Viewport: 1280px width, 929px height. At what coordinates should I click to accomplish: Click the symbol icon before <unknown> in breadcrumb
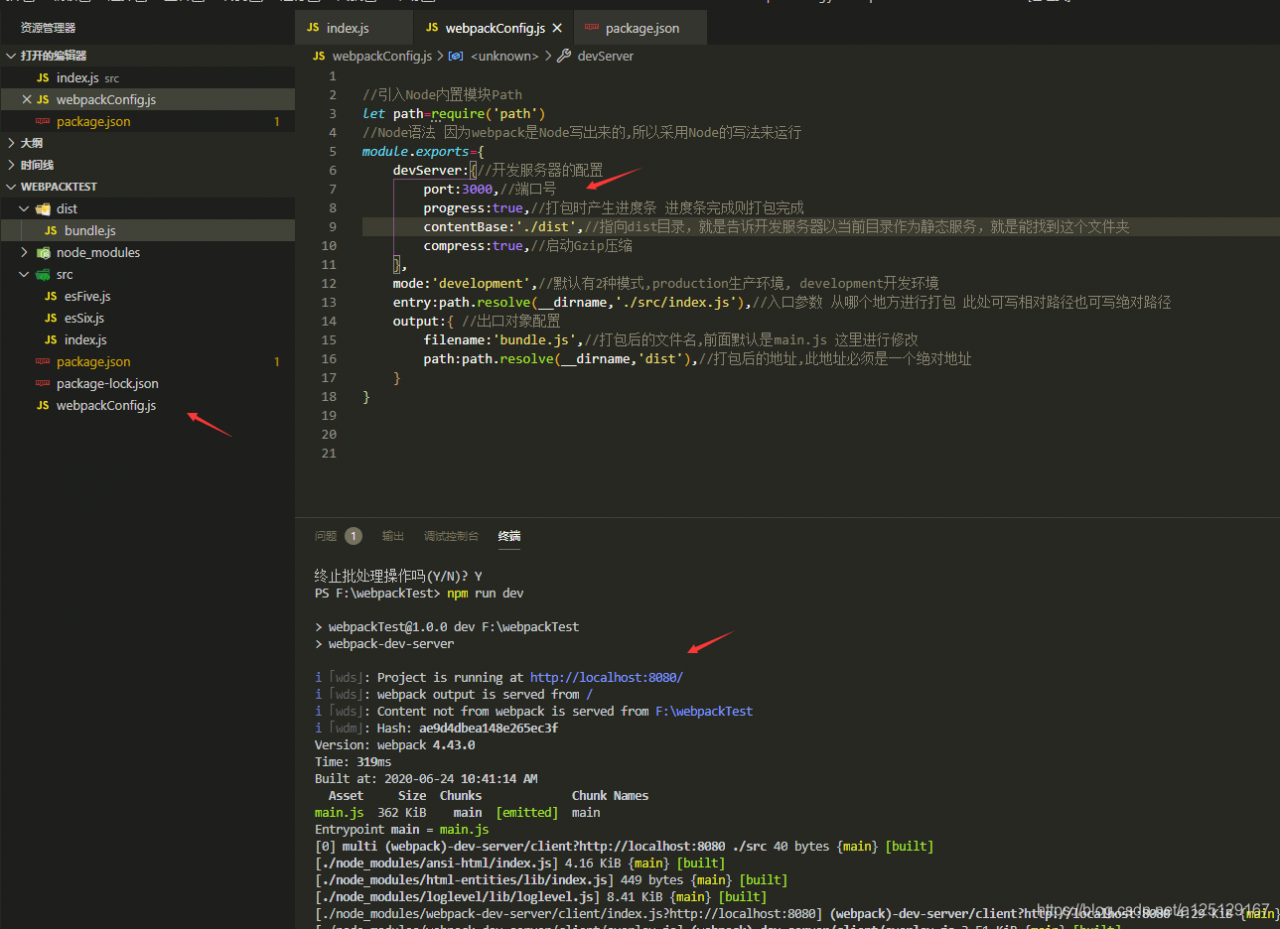(x=456, y=56)
